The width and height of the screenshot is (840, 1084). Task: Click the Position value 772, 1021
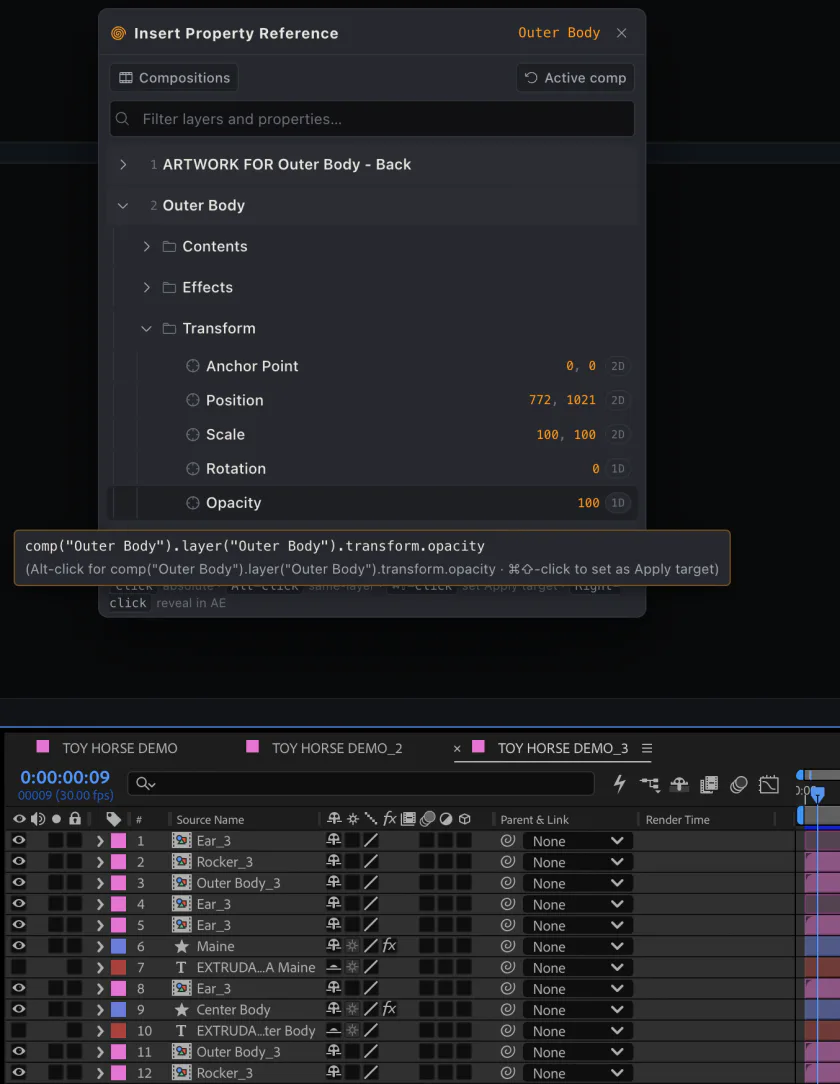[x=562, y=400]
